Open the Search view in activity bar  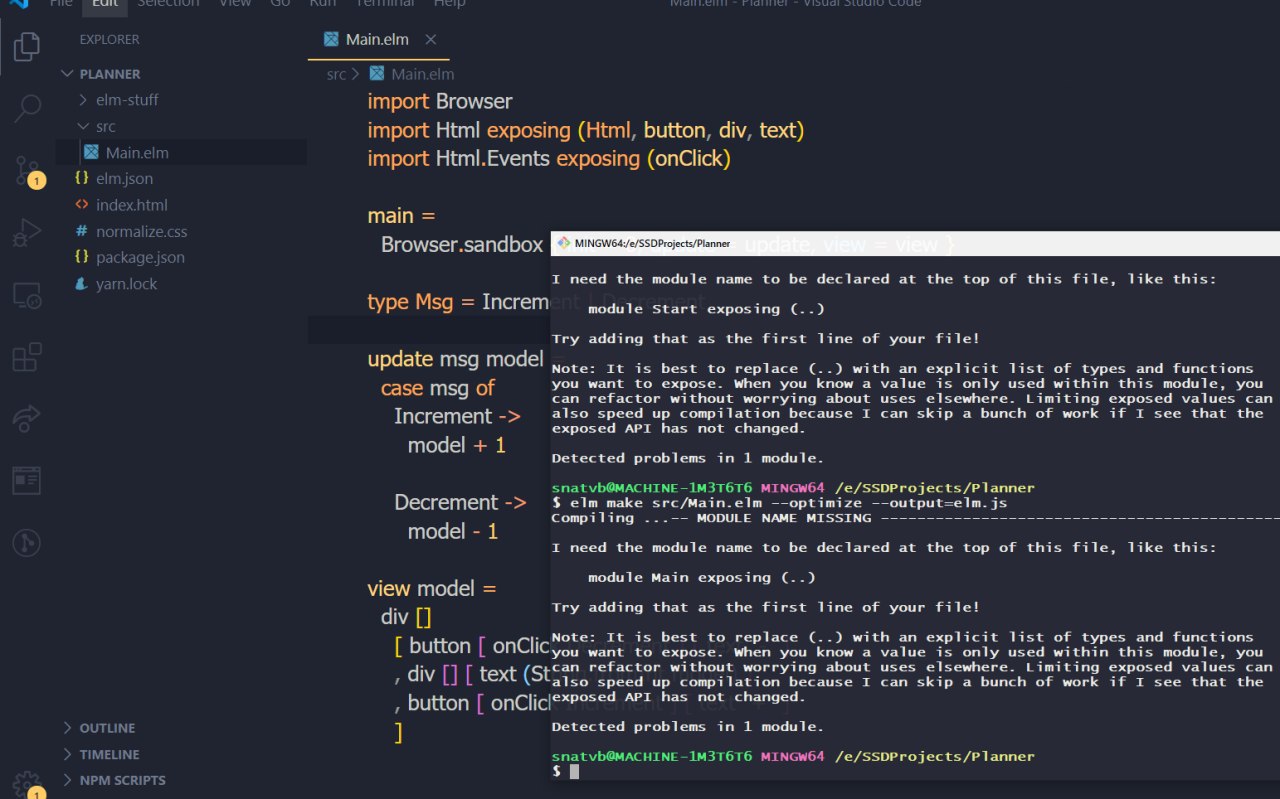[27, 108]
